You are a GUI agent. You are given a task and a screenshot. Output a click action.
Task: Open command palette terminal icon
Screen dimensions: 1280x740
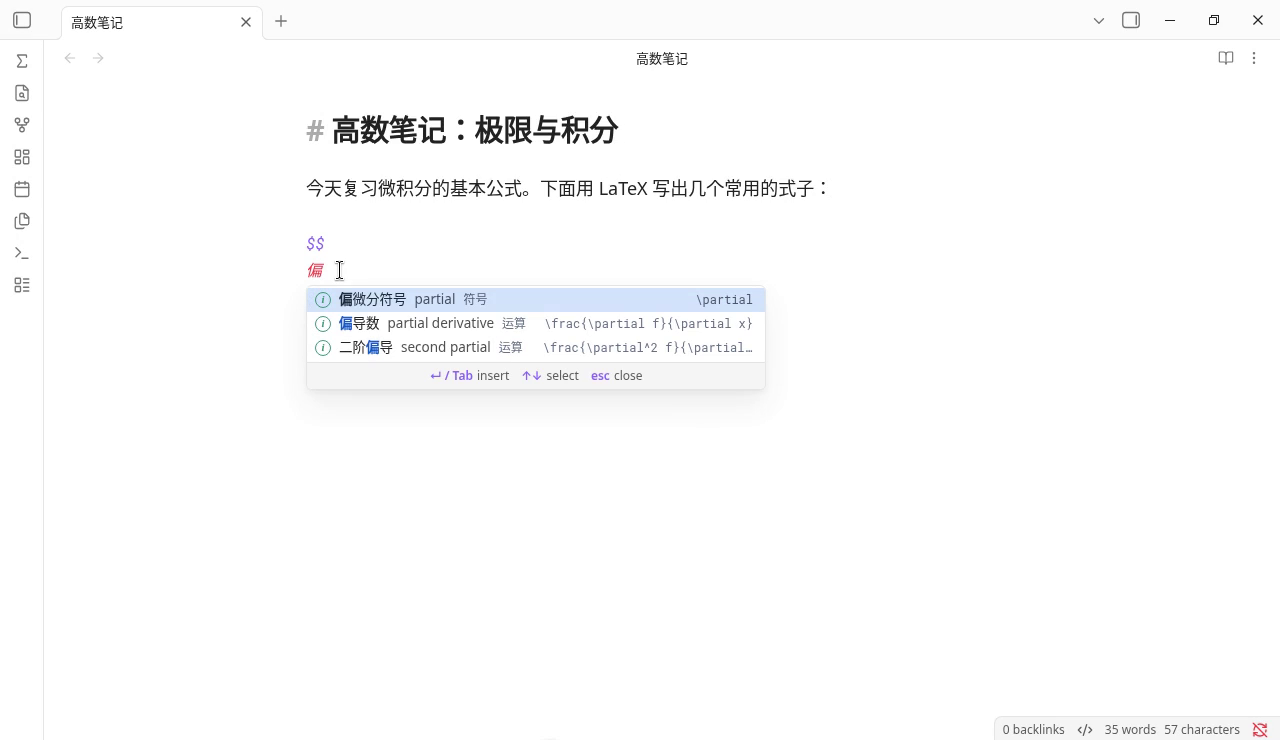pyautogui.click(x=22, y=253)
